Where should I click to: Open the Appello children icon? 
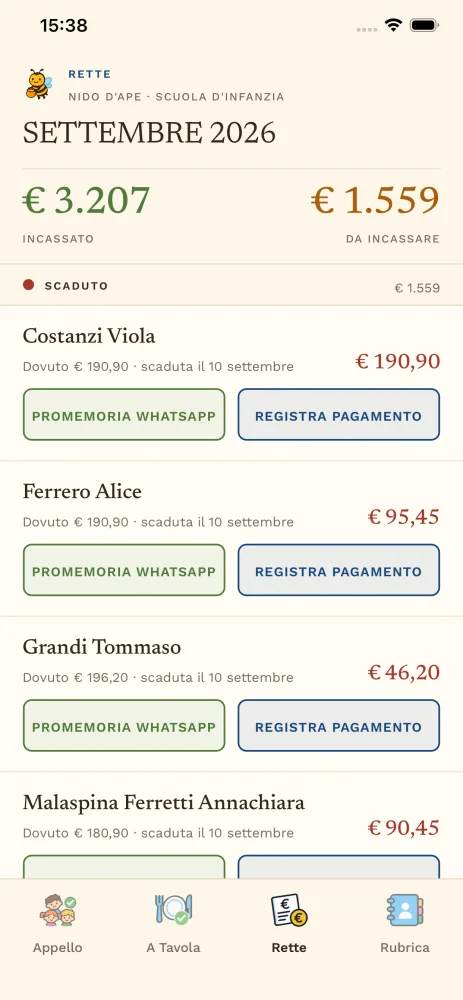tap(58, 910)
